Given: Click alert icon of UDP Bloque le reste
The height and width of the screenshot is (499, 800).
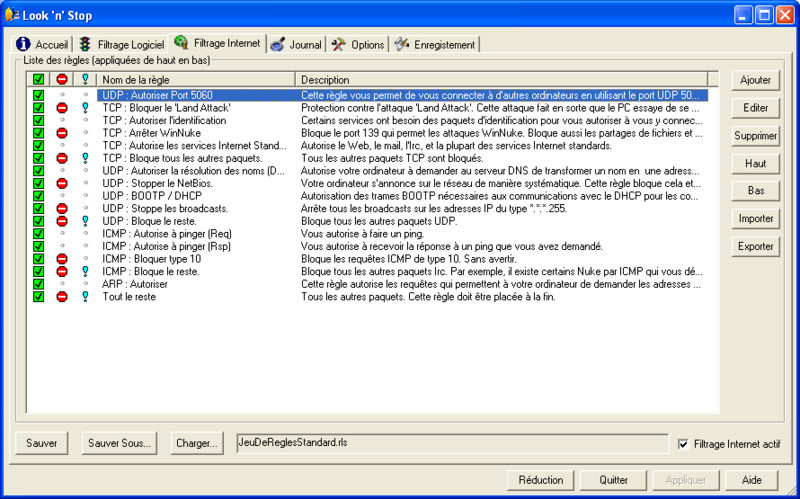Looking at the screenshot, I should click(85, 221).
